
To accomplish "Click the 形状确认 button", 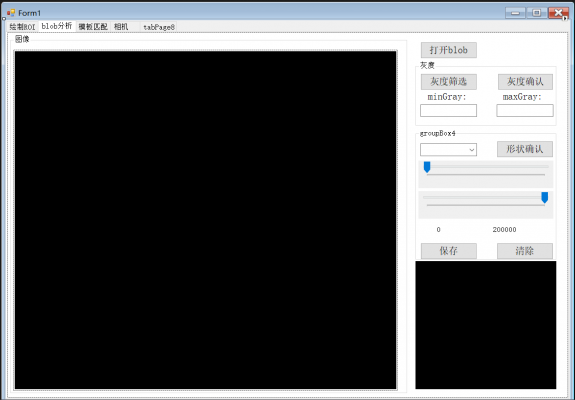I will (x=525, y=149).
